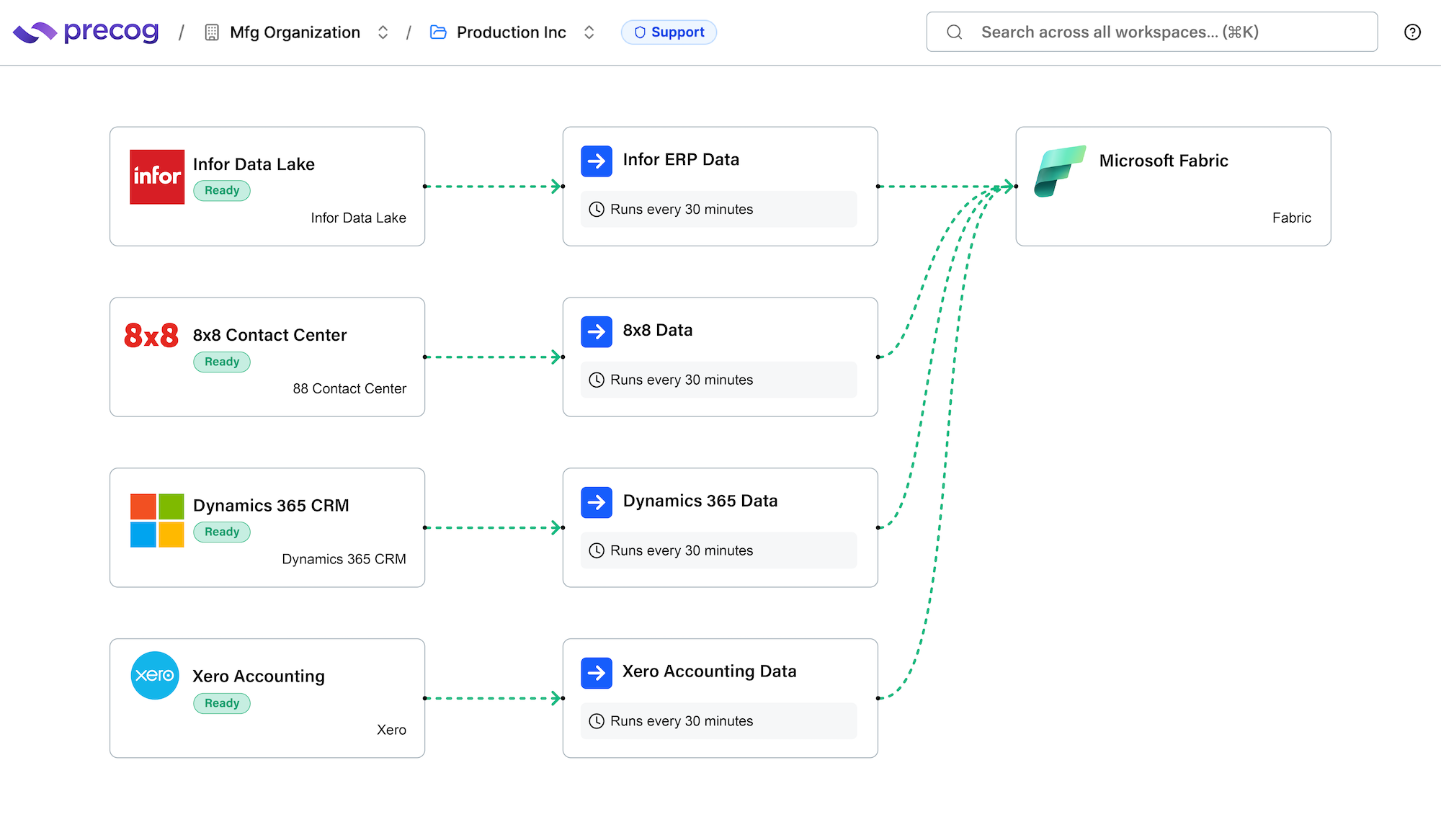Click the Dynamics 365 Microsoft logo

pos(157,520)
